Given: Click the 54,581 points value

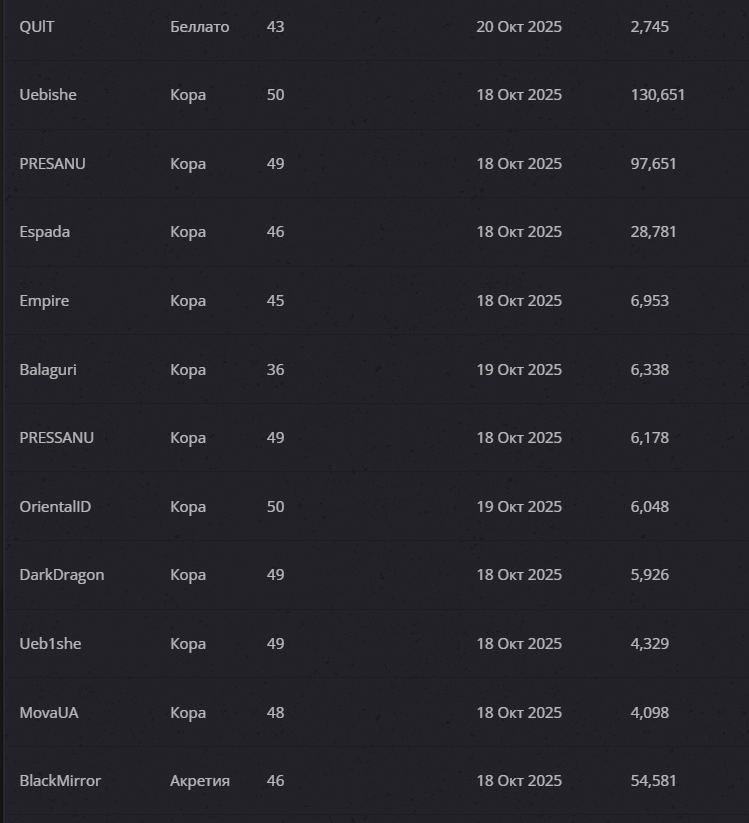Looking at the screenshot, I should 653,781.
